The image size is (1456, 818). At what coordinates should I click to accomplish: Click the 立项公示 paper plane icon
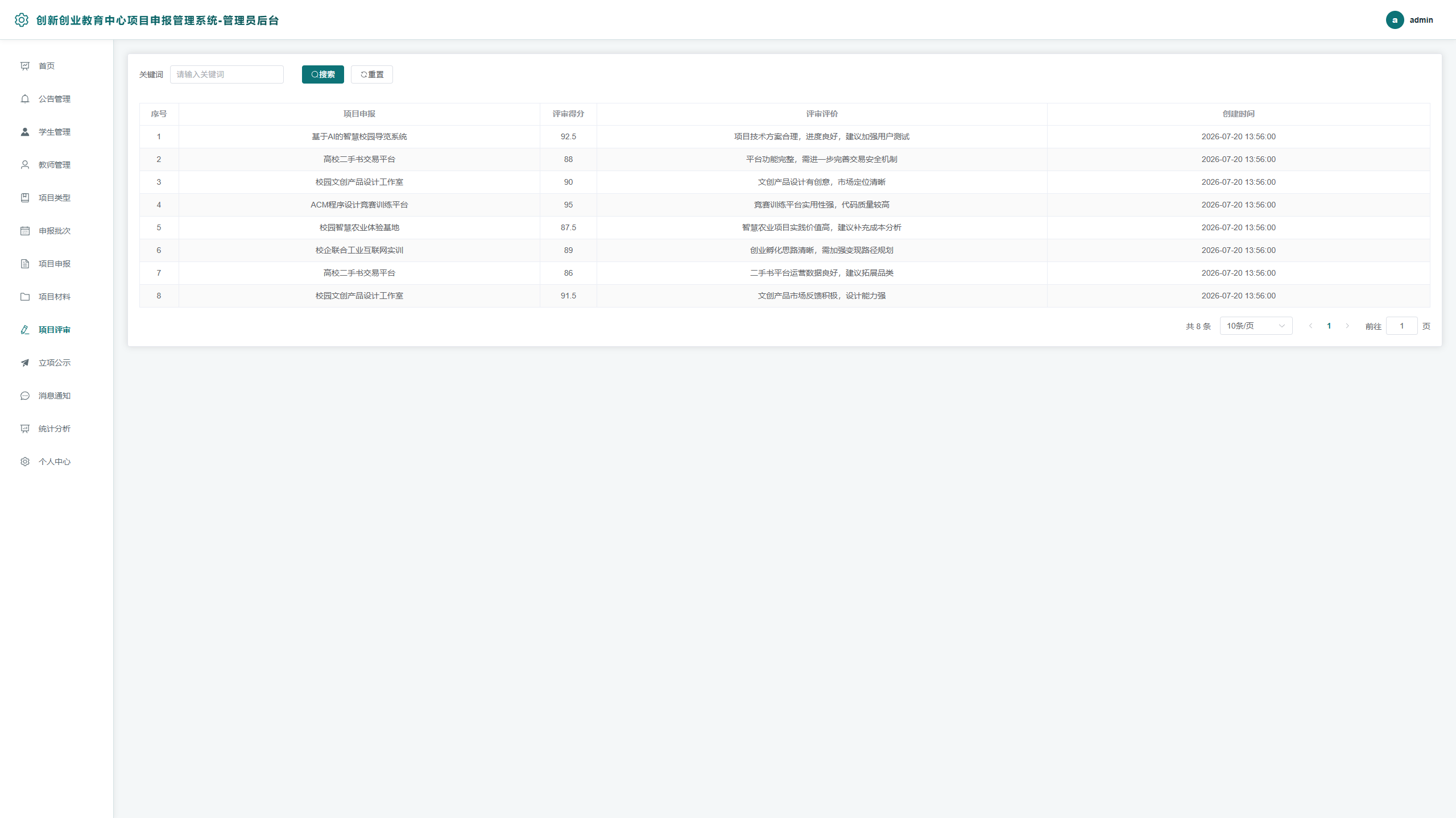[x=25, y=363]
